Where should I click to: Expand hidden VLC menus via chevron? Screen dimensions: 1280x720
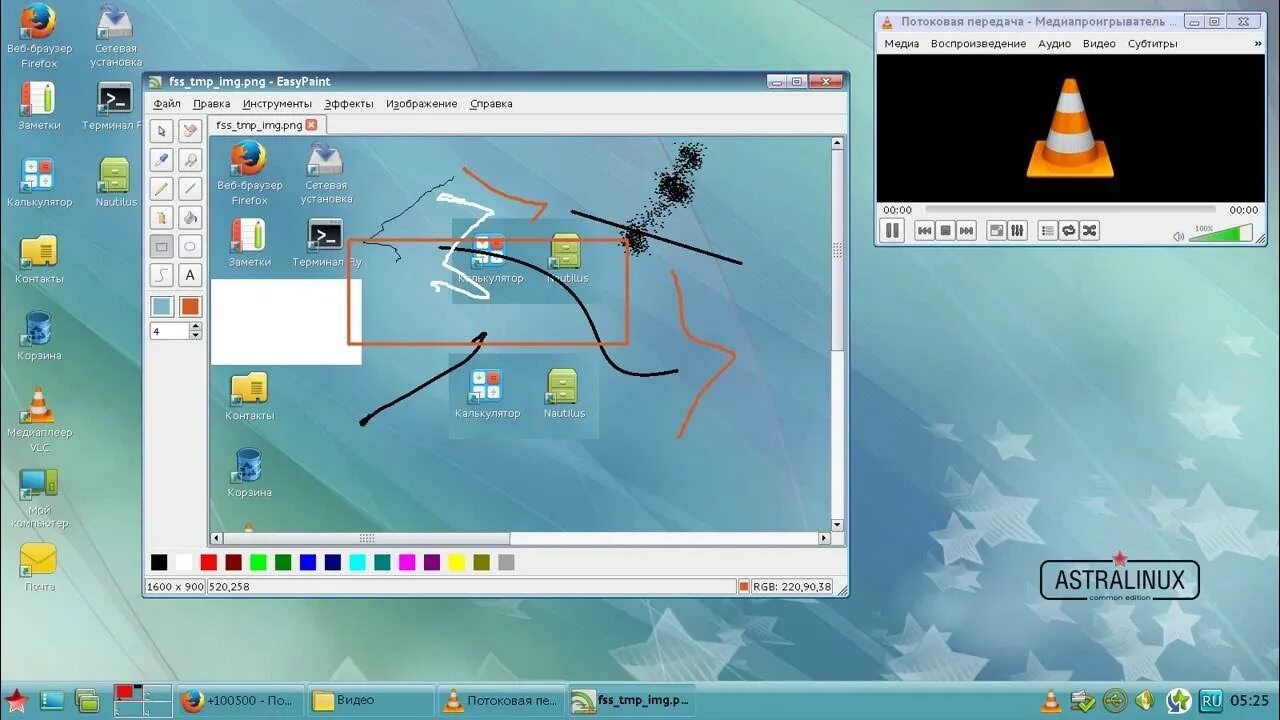[1258, 44]
